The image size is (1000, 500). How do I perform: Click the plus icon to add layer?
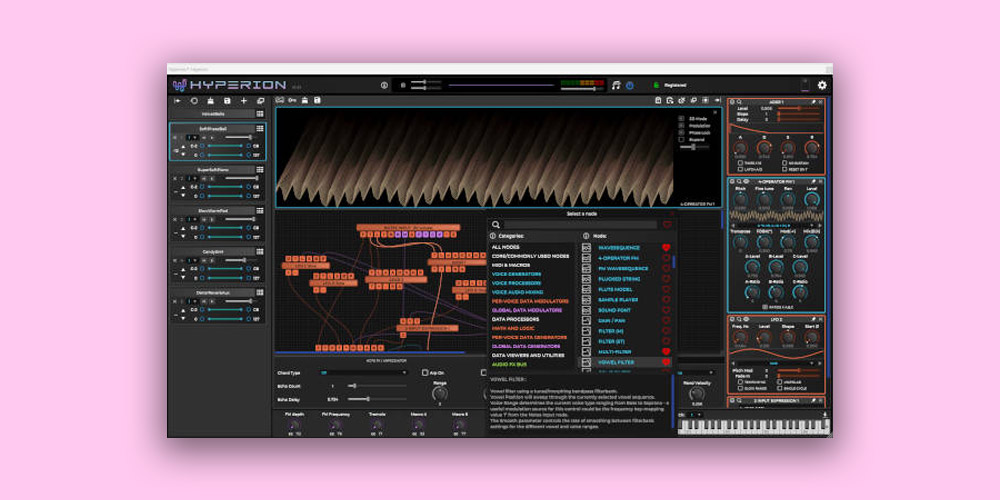click(243, 101)
